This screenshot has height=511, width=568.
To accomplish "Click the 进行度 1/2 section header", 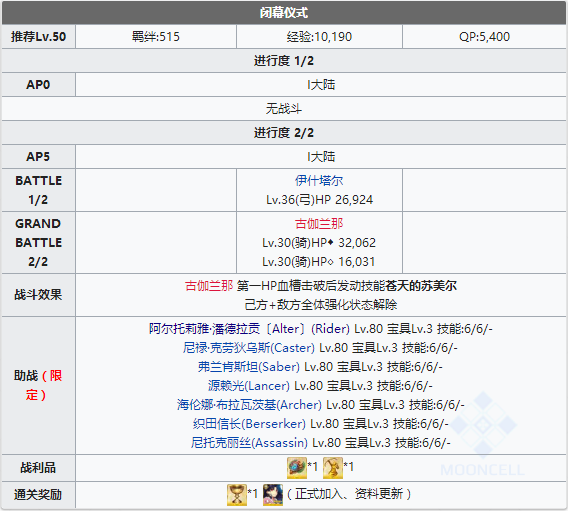I will coord(284,60).
